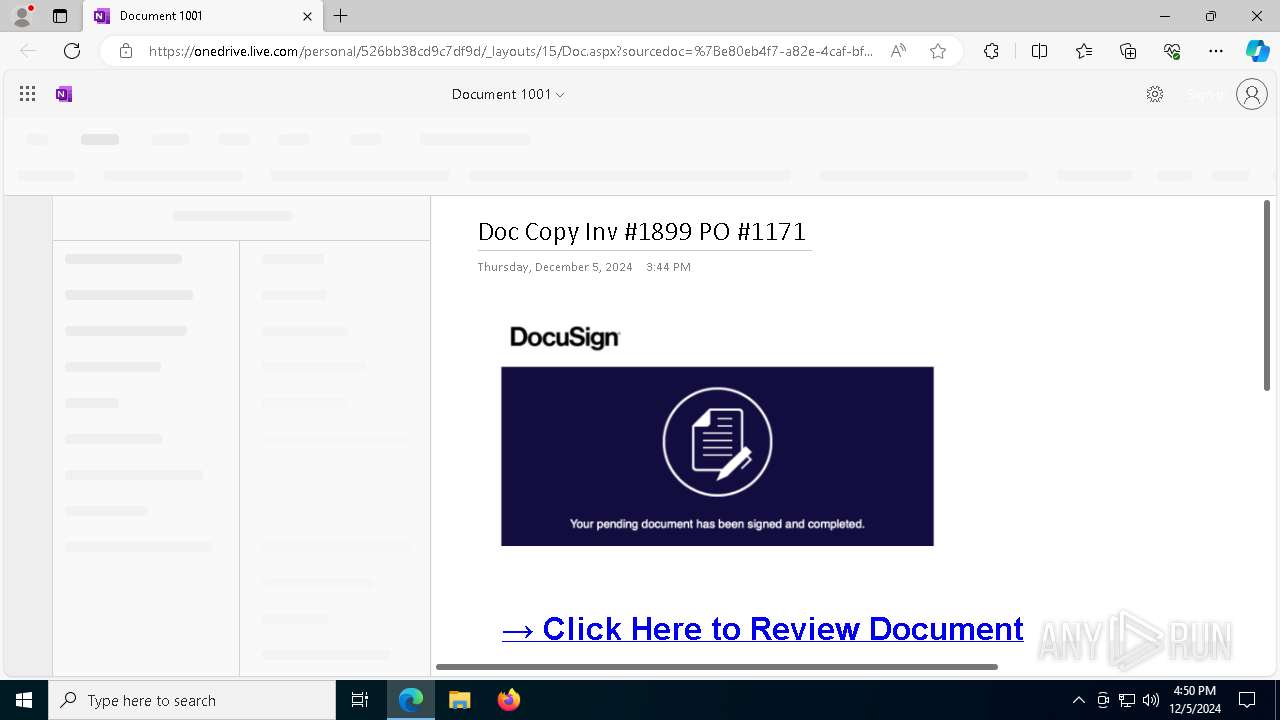The height and width of the screenshot is (720, 1280).
Task: Click the Click Here to Review Document link
Action: coord(762,629)
